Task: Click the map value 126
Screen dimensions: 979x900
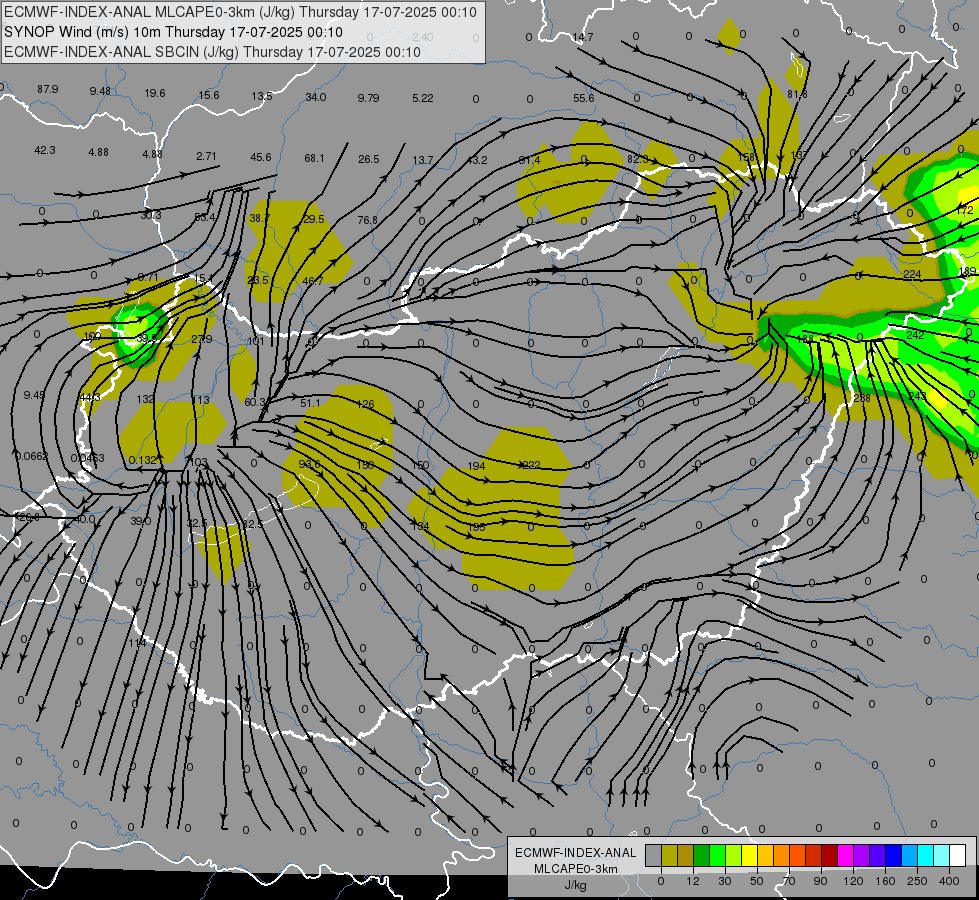Action: pos(365,404)
